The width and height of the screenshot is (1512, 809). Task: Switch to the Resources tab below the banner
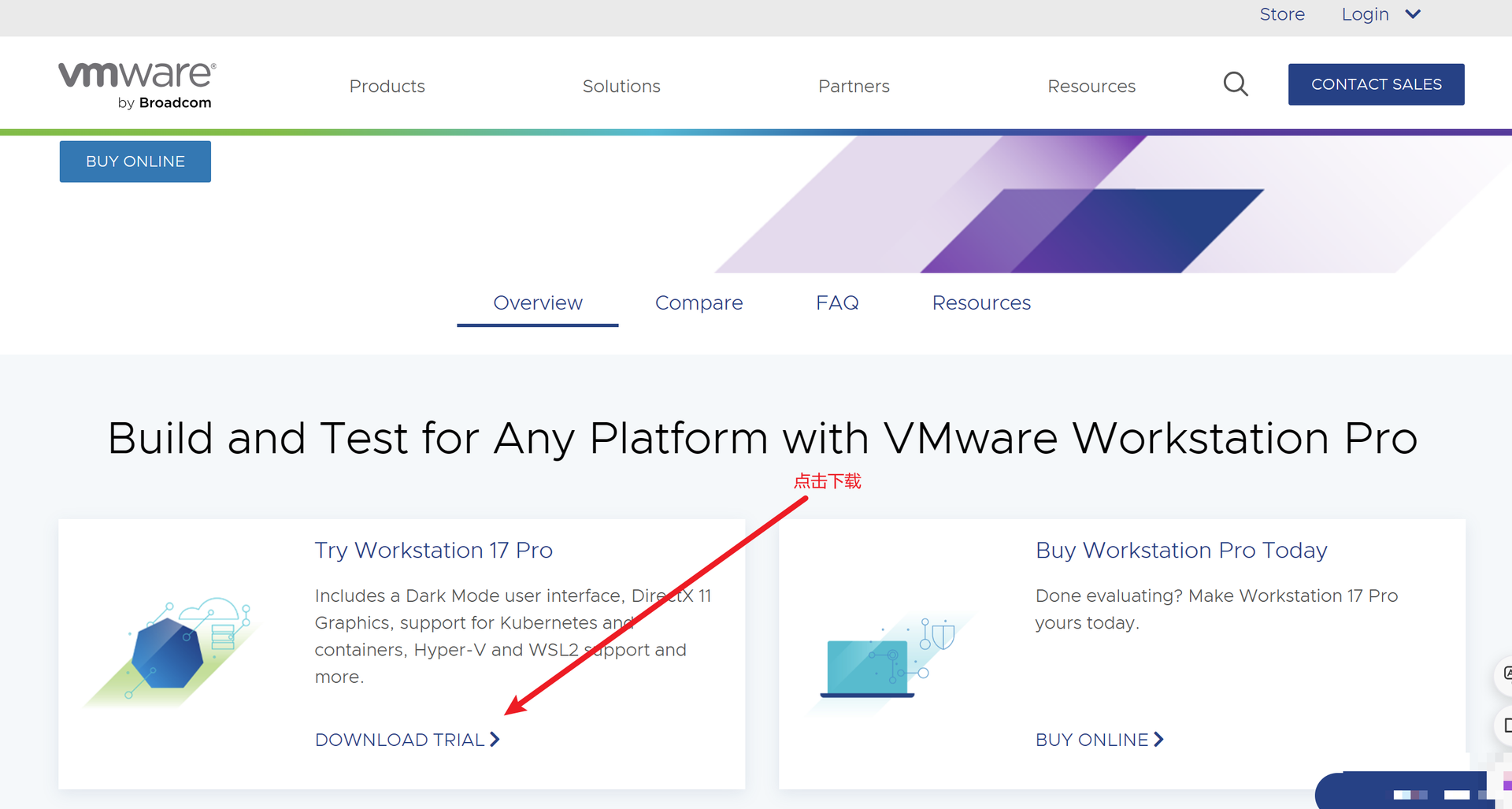point(981,303)
